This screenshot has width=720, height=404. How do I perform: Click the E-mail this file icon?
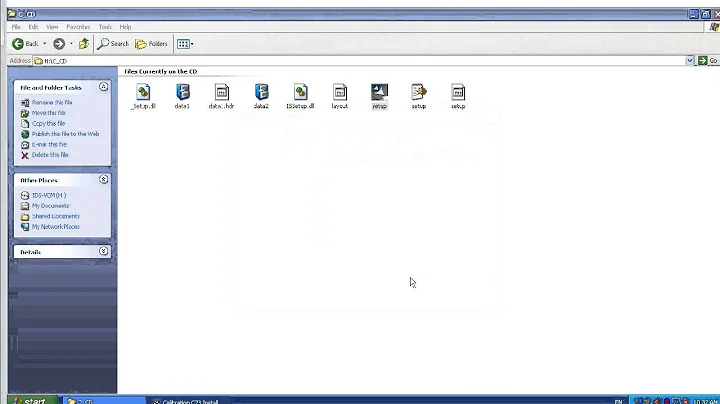(x=25, y=145)
